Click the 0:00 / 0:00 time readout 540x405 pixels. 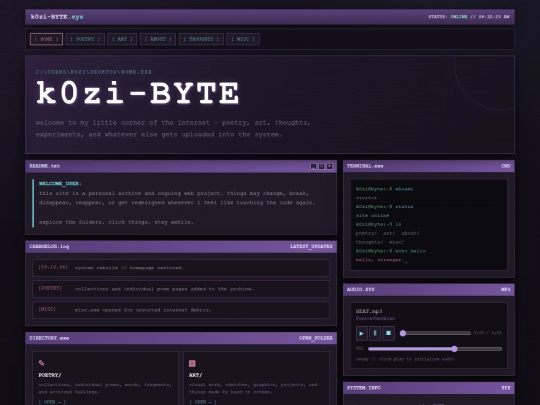coord(488,333)
